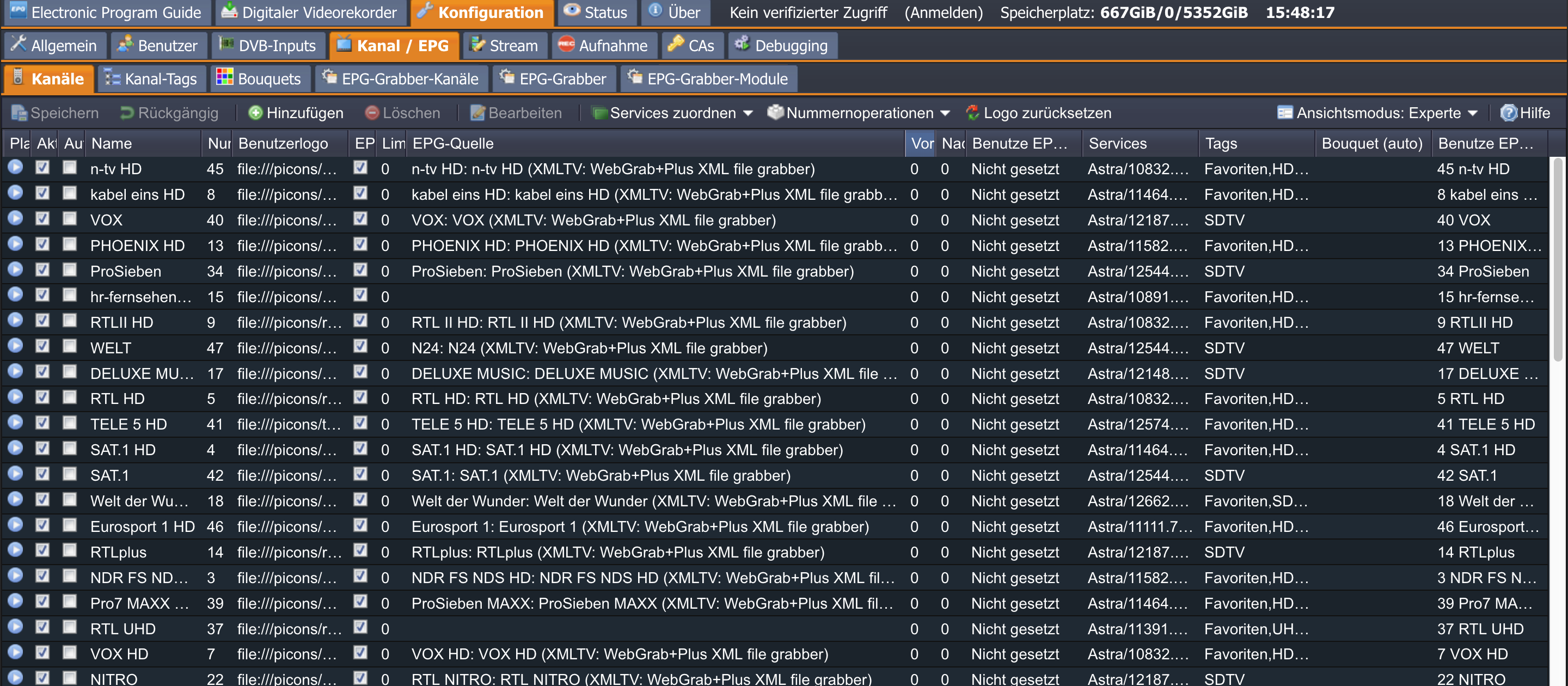The width and height of the screenshot is (1568, 686).
Task: Toggle auto-name checkbox for RTL HD
Action: 70,397
